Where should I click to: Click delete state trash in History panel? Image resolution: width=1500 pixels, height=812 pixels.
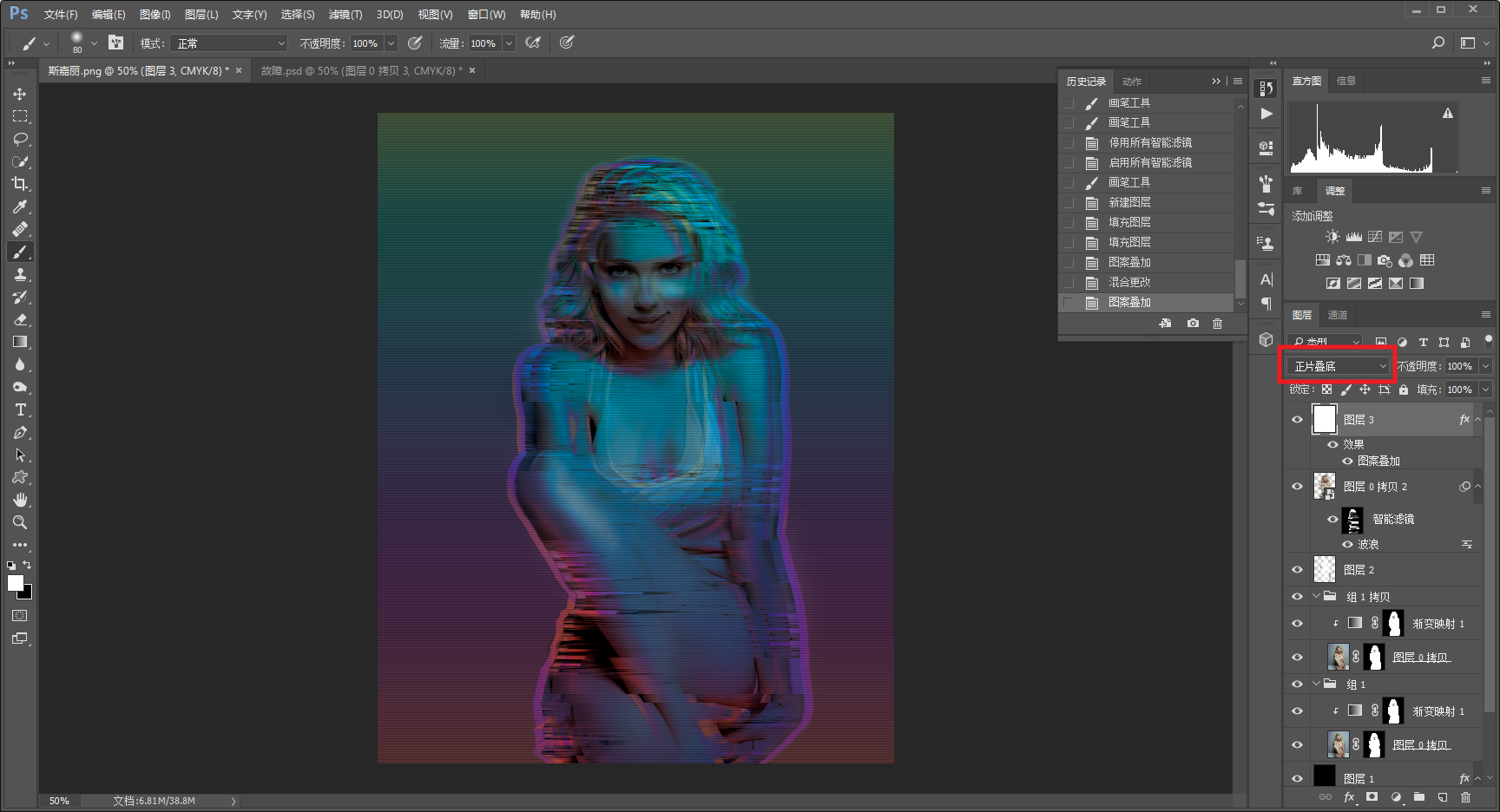click(1217, 324)
